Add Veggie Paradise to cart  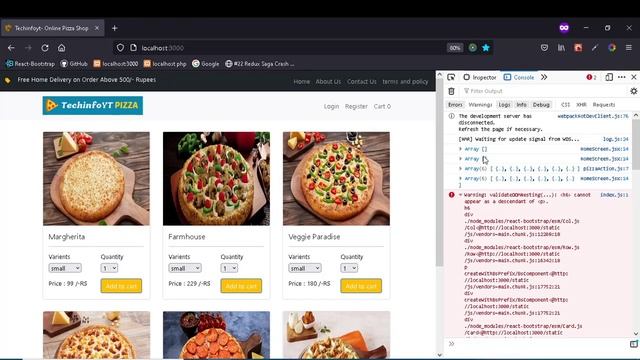point(361,286)
